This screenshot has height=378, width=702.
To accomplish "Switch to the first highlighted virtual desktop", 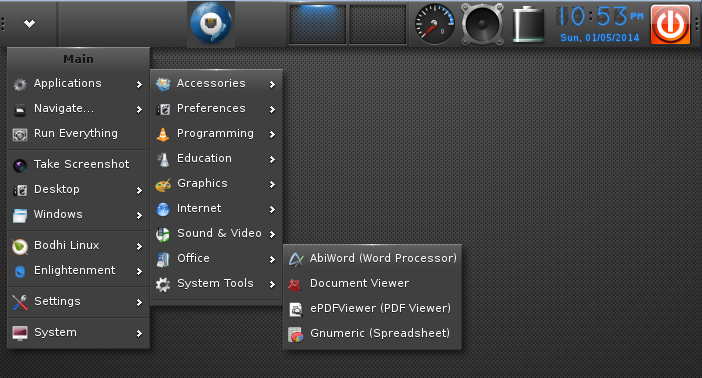I will pyautogui.click(x=317, y=24).
